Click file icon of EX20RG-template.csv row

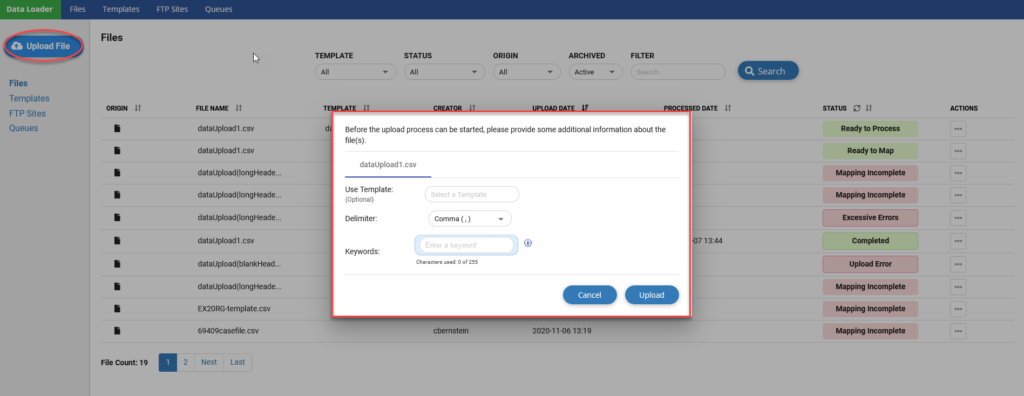(x=118, y=308)
